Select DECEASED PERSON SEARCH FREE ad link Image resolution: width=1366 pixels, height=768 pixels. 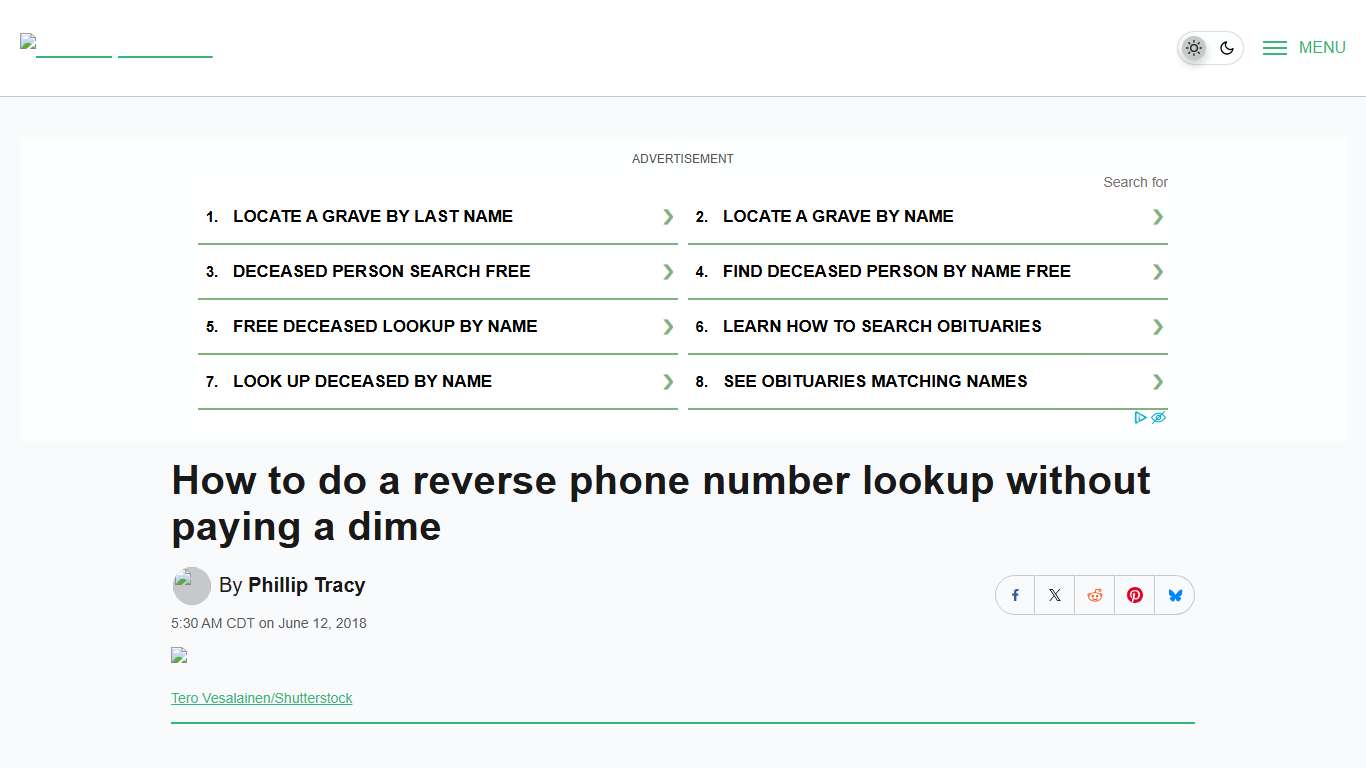[x=382, y=271]
